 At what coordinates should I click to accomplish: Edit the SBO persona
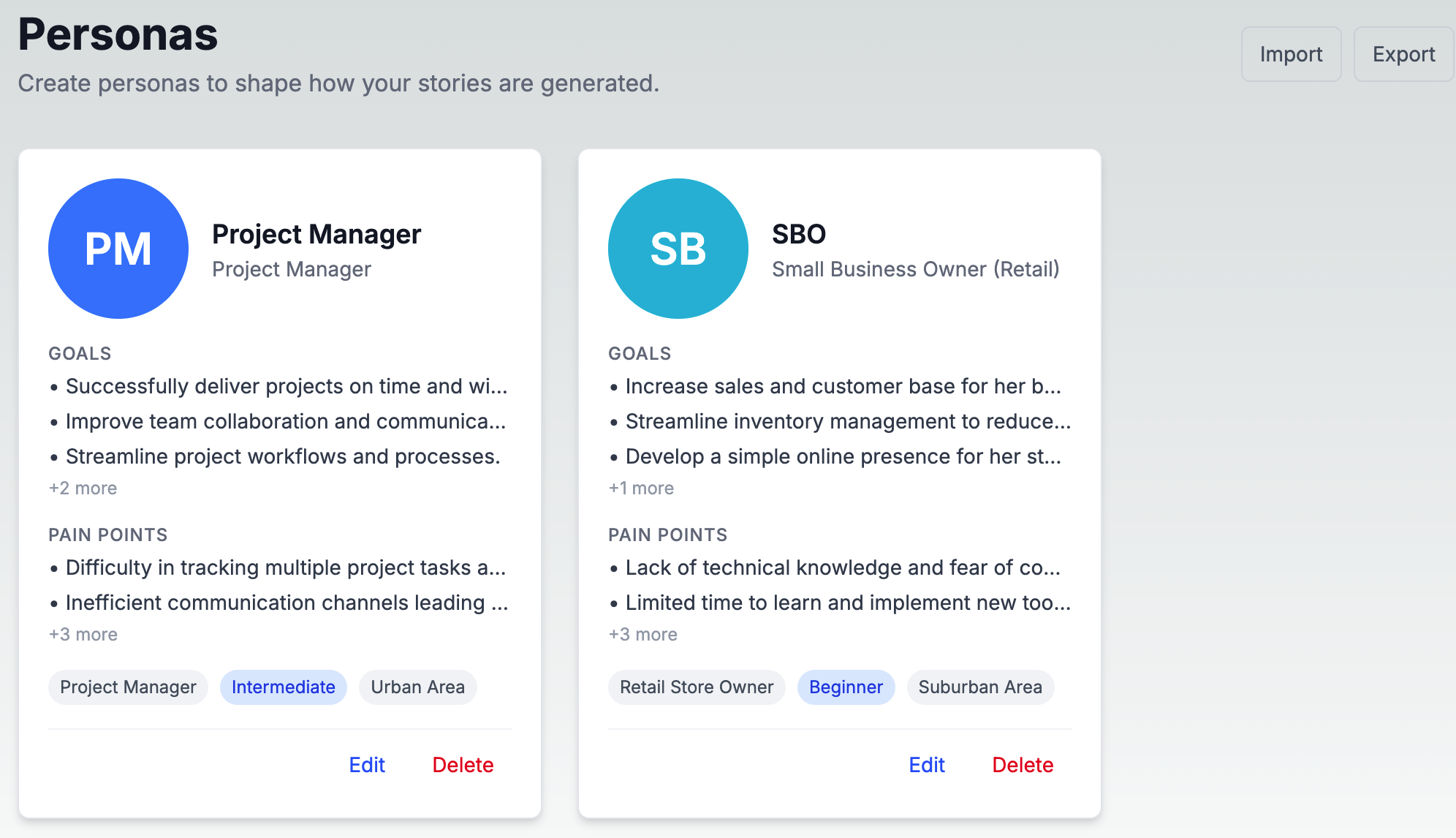click(927, 765)
